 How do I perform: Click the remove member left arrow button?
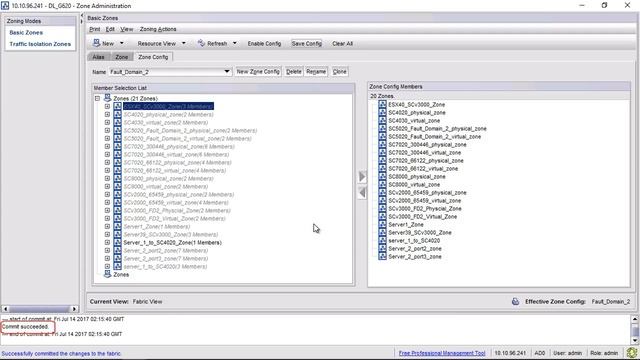tap(362, 193)
